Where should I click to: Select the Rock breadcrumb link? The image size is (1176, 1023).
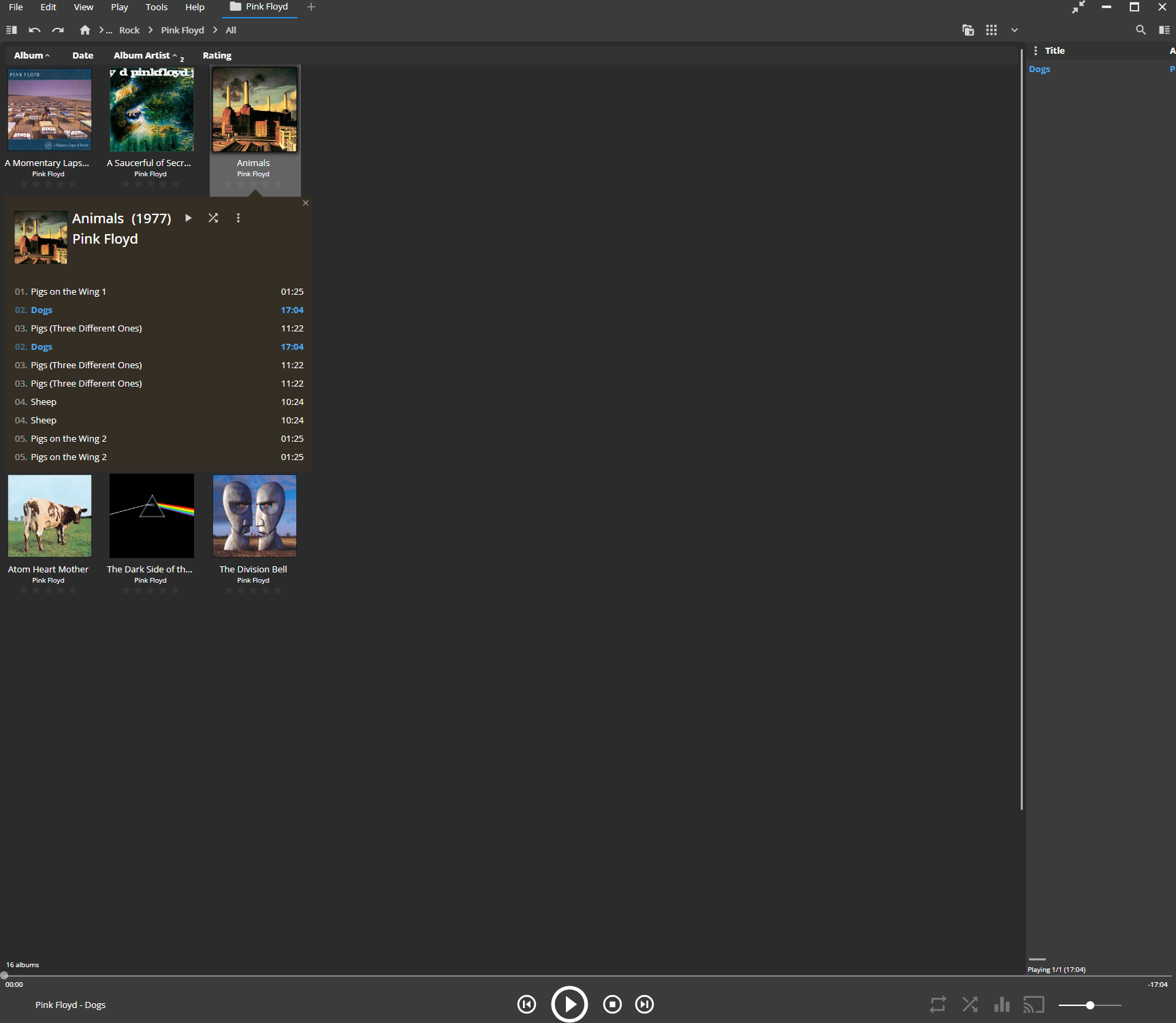pos(129,31)
